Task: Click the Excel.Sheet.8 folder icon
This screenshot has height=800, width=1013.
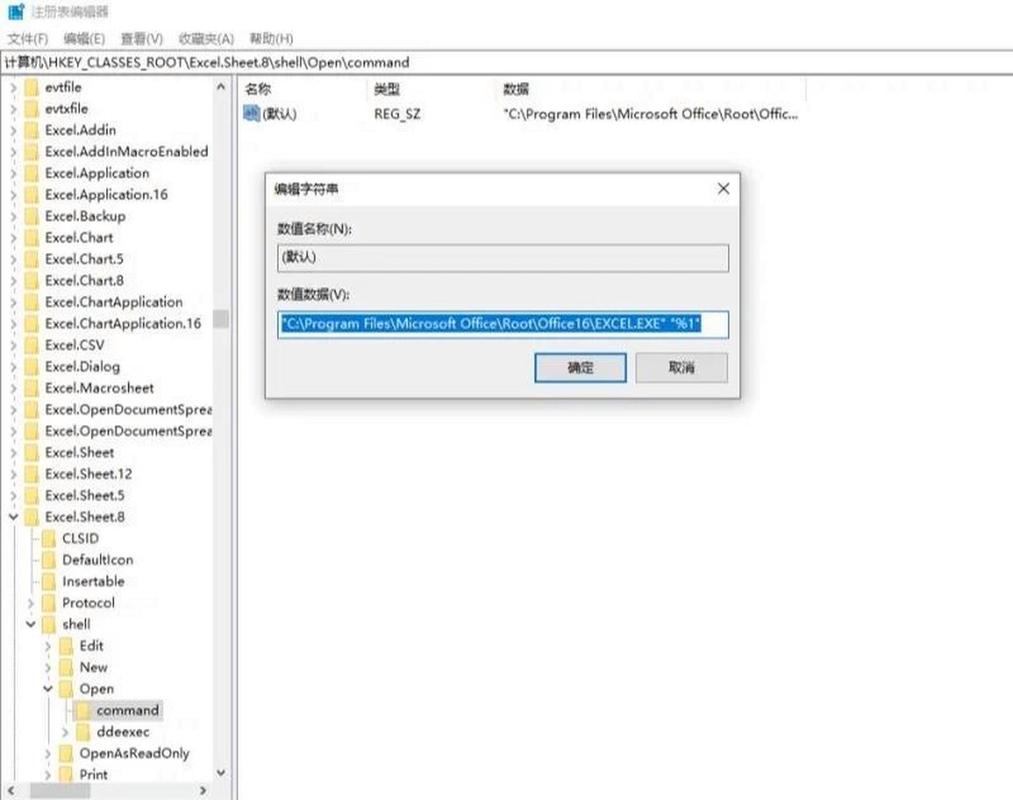Action: (x=32, y=517)
